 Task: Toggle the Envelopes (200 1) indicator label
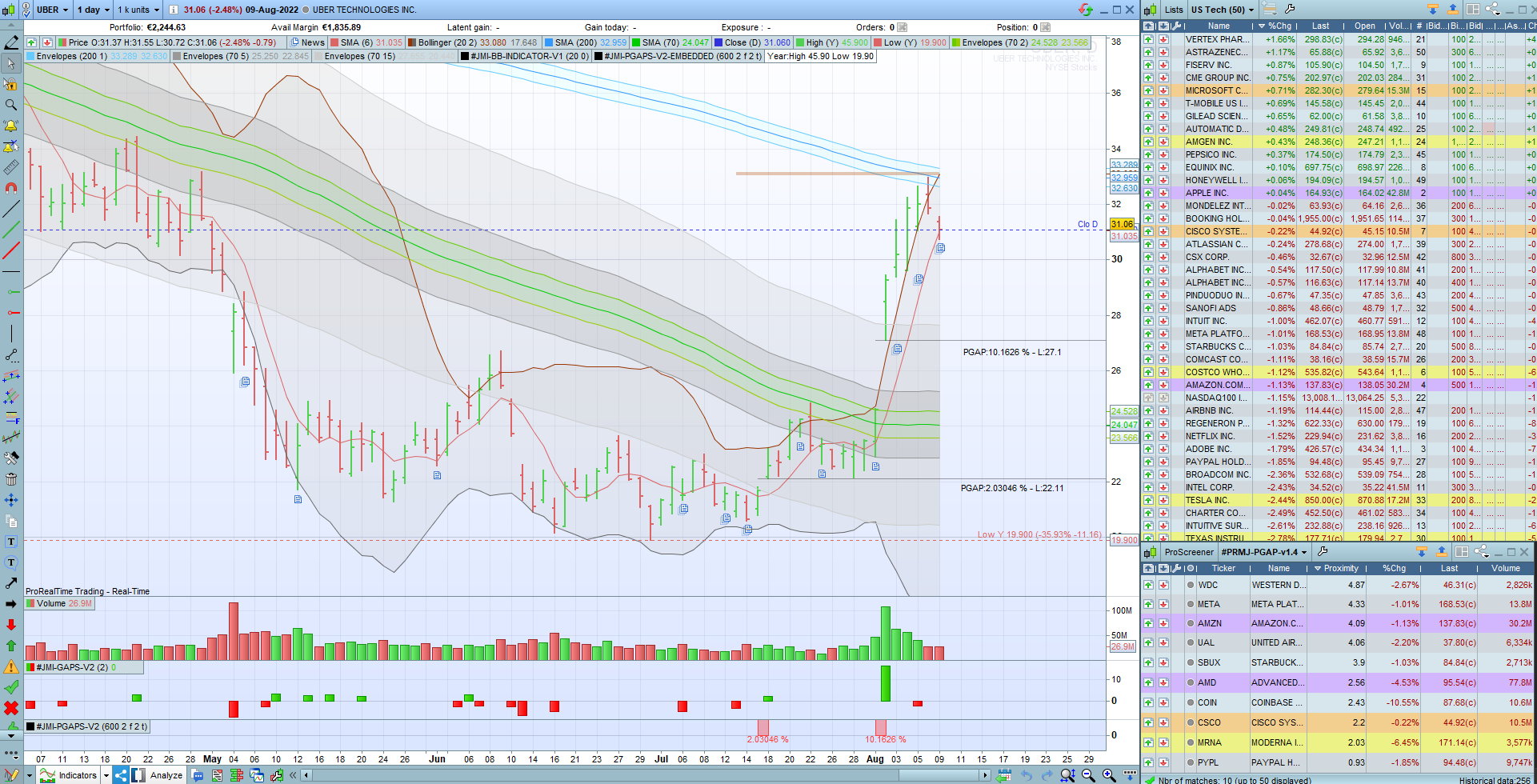point(98,56)
